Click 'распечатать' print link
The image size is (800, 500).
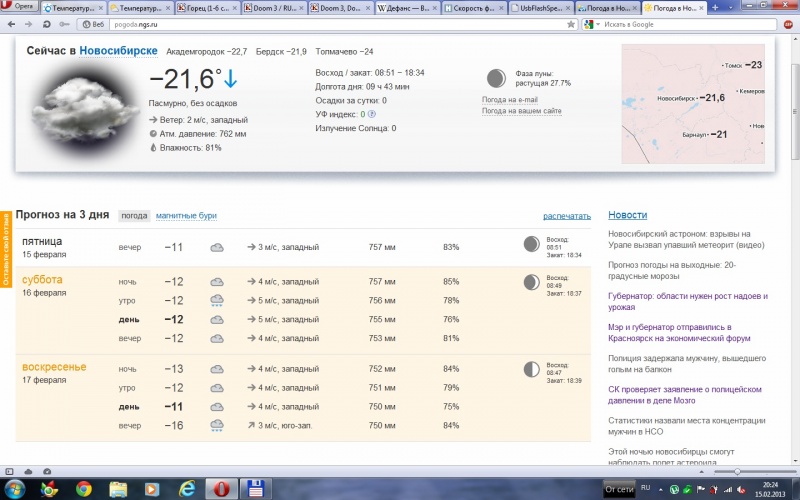(567, 216)
